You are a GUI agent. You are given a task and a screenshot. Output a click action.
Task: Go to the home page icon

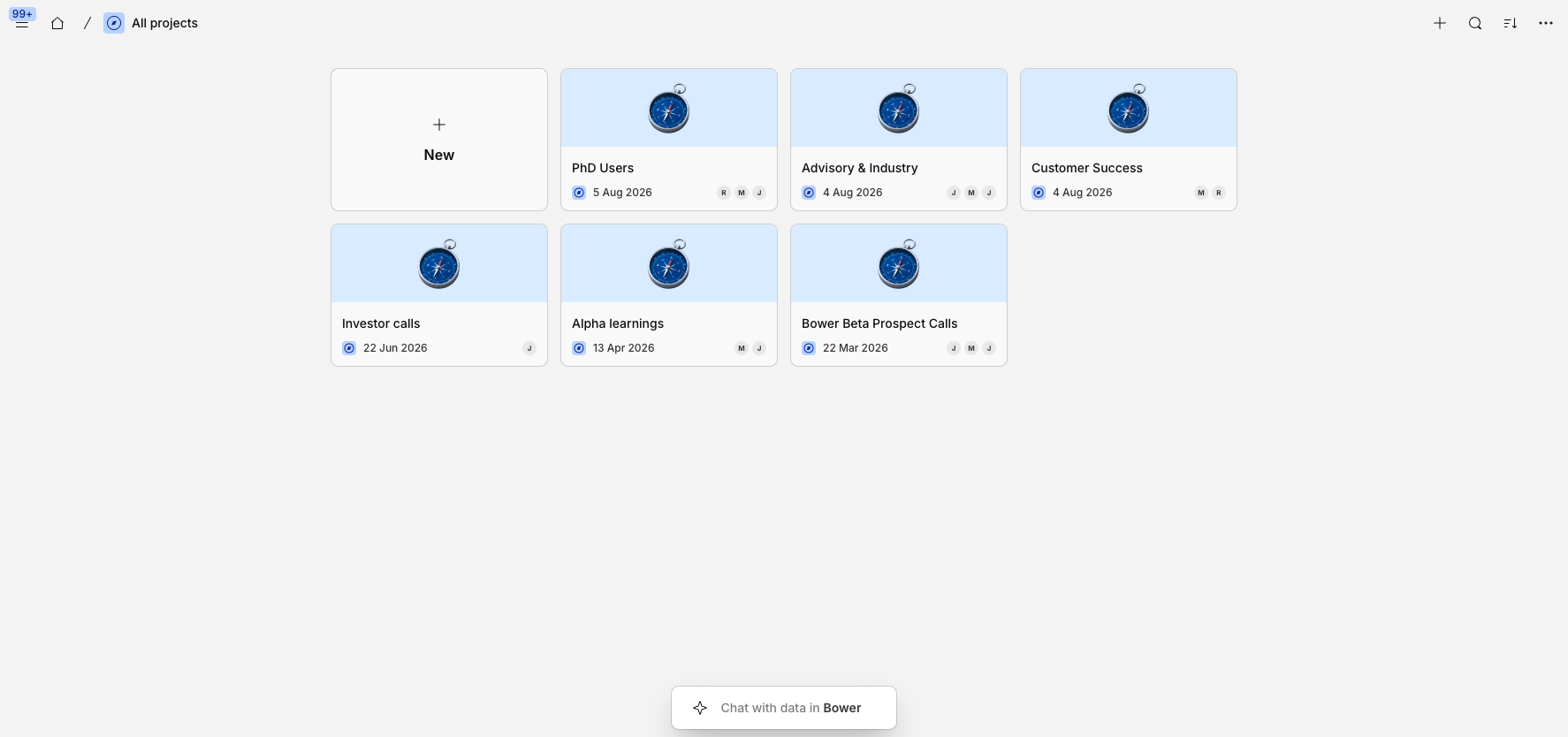tap(57, 23)
